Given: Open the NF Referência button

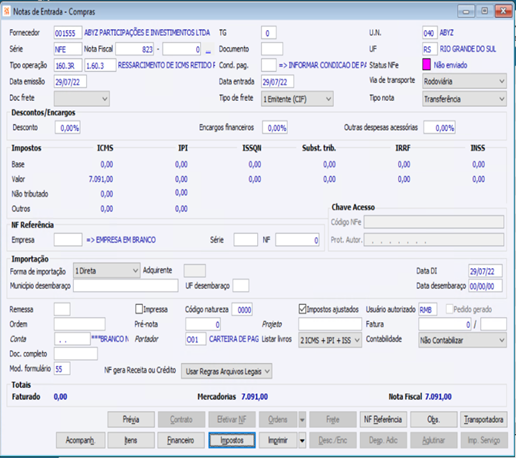Looking at the screenshot, I should click(383, 420).
